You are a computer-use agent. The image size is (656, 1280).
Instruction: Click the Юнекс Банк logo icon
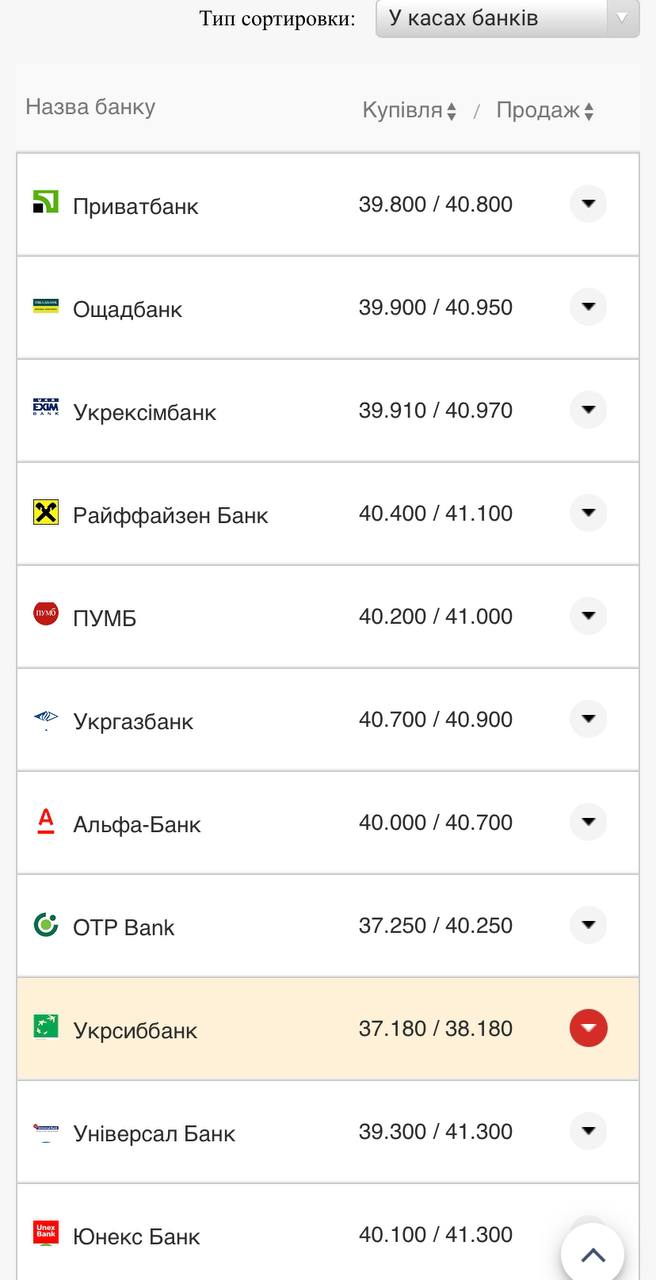[x=46, y=1233]
